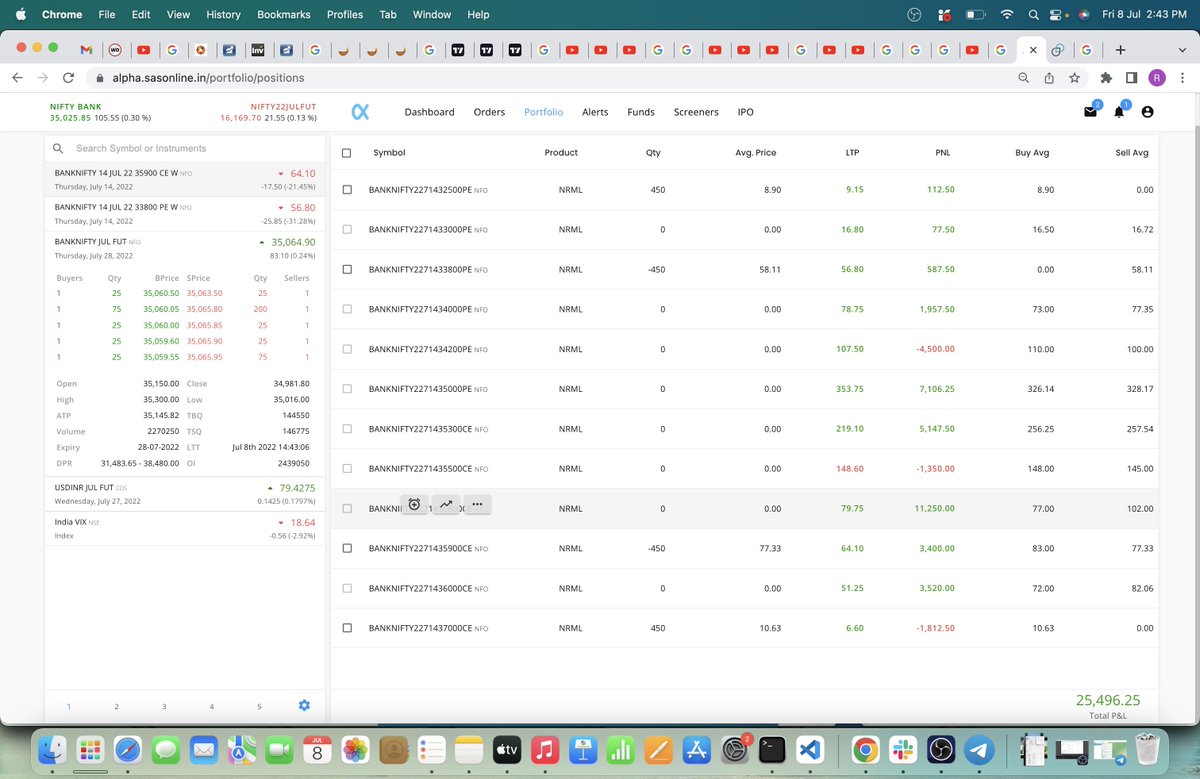Click the 35,060.50 best buy price
The width and height of the screenshot is (1200, 779).
point(161,293)
